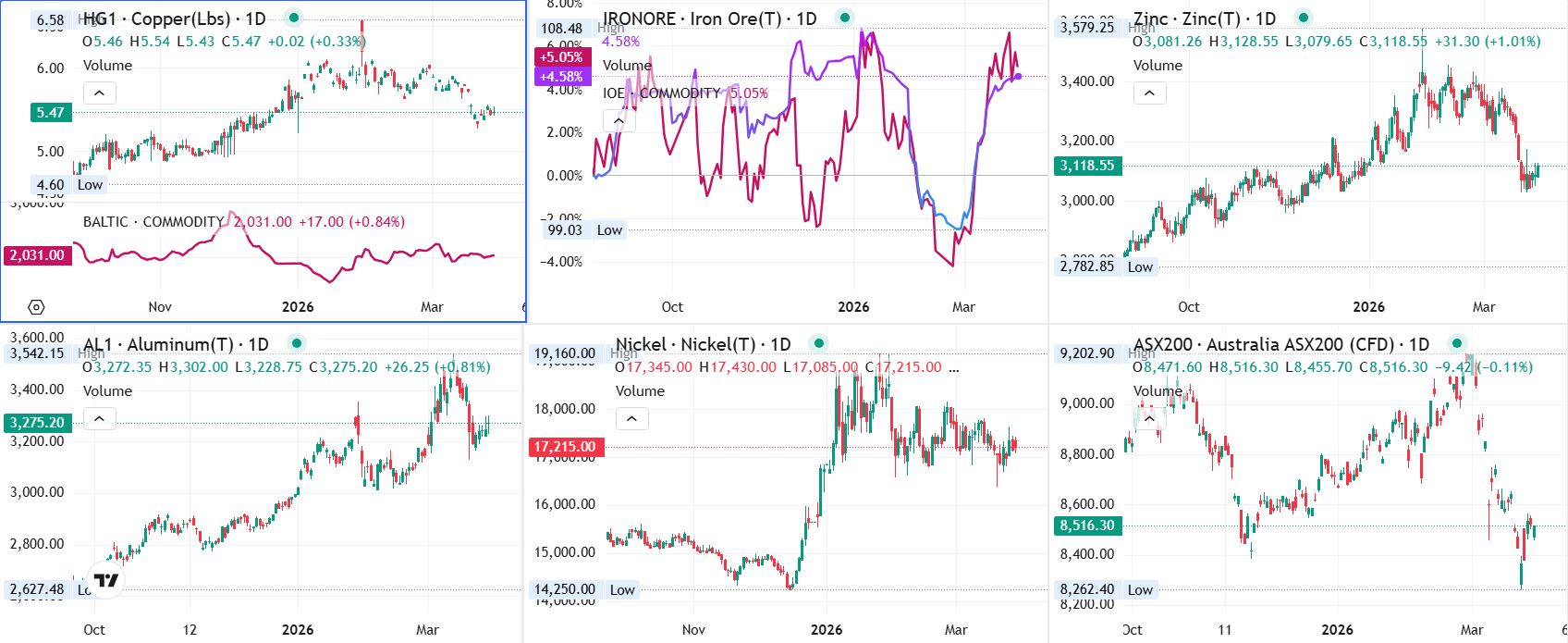Click the TradingView logo in Aluminum chart
Viewport: 1568px width, 643px height.
[x=106, y=580]
